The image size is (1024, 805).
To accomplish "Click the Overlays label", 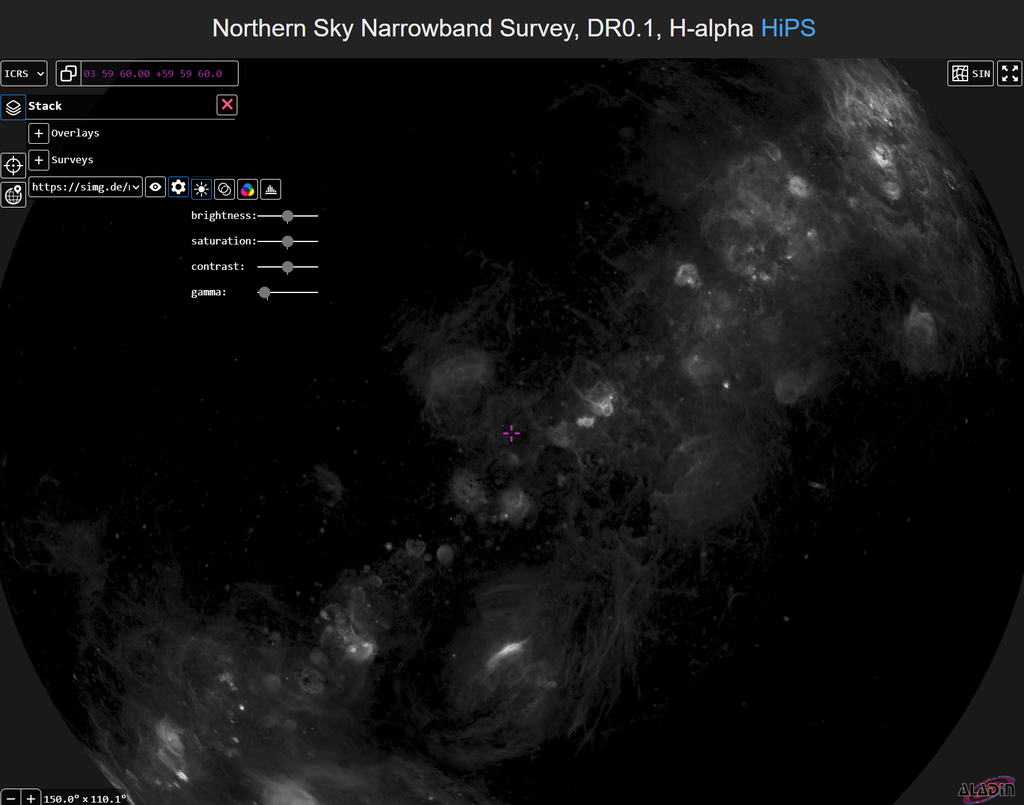I will pos(75,133).
